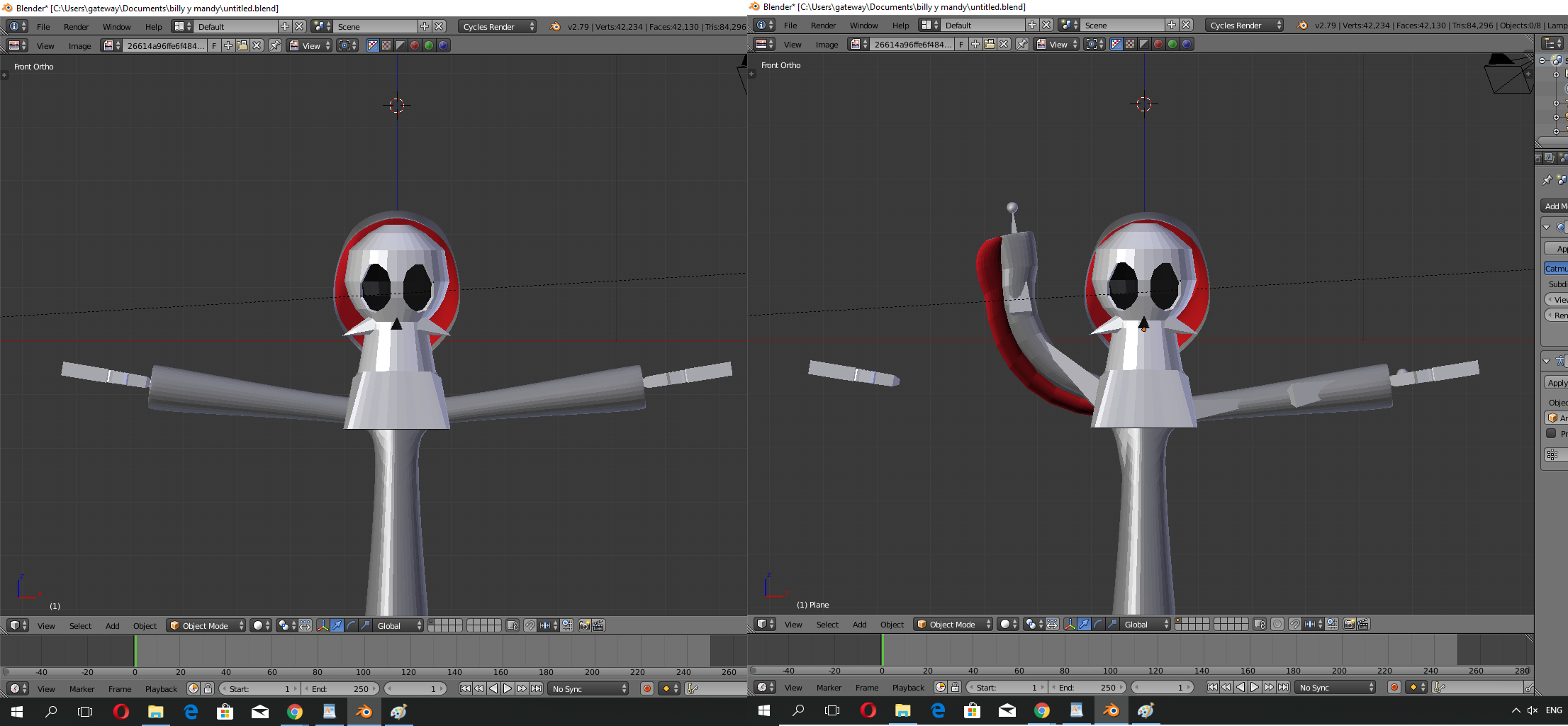
Task: Click the record button in the left timeline
Action: pos(646,688)
